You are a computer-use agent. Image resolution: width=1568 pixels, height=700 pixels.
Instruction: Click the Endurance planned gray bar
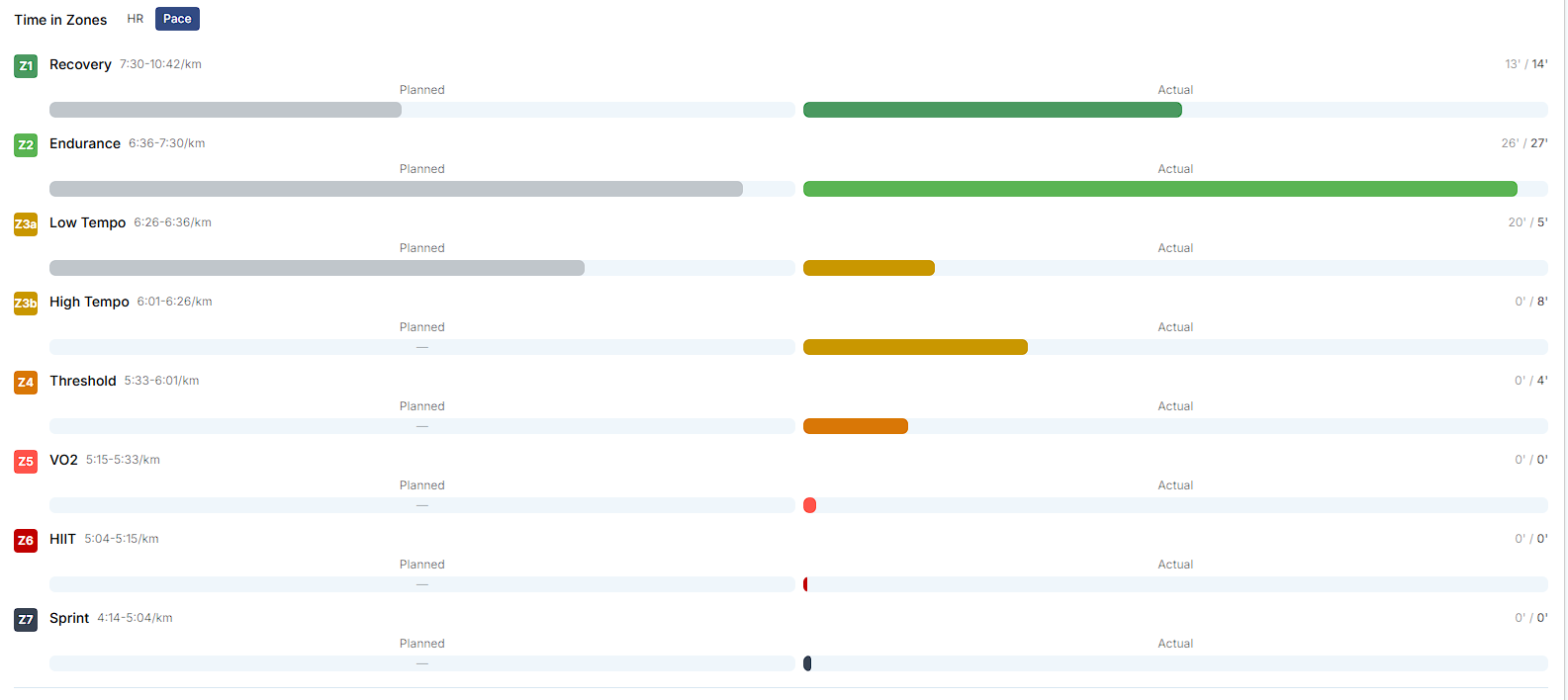click(396, 189)
